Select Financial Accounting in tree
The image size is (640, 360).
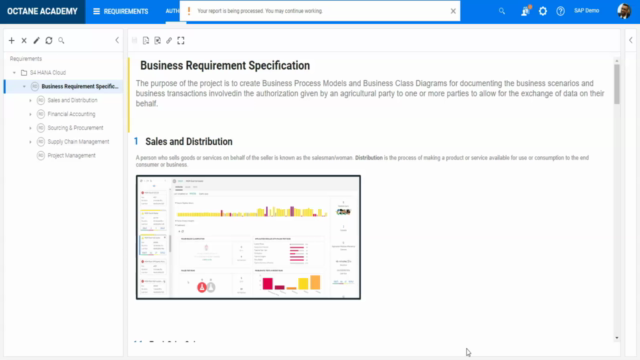(x=71, y=114)
